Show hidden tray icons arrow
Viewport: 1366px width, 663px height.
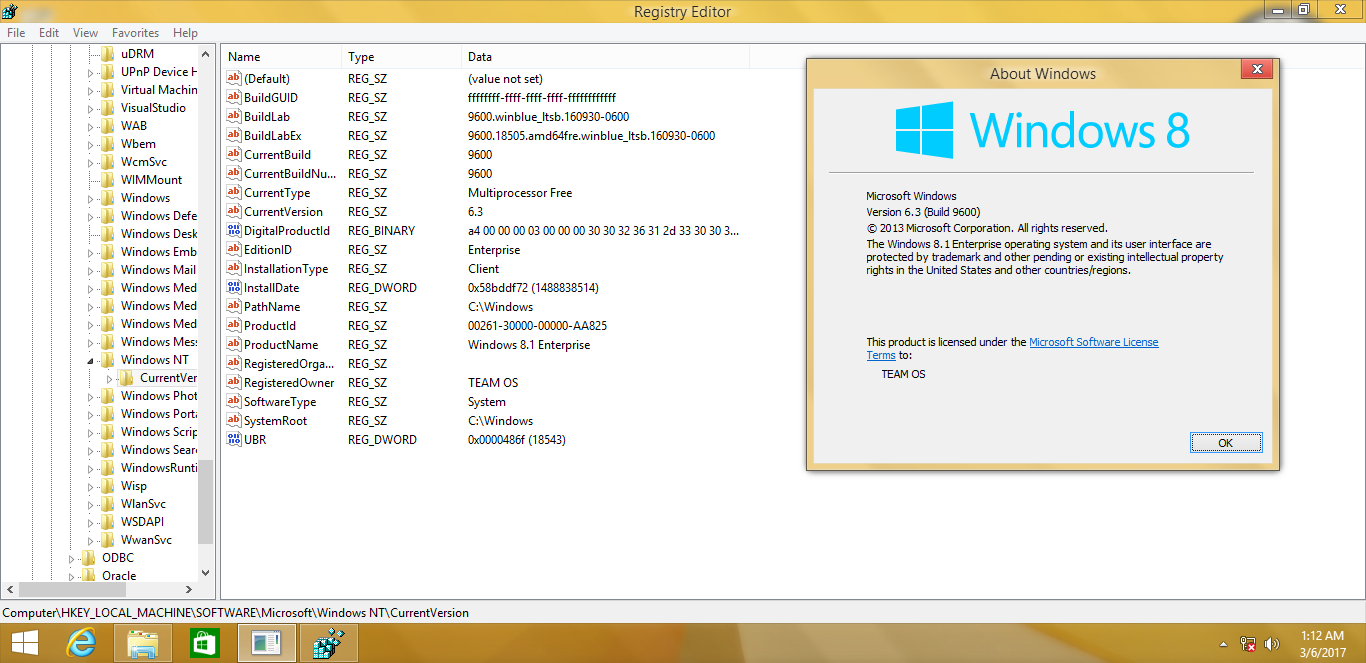[x=1224, y=645]
